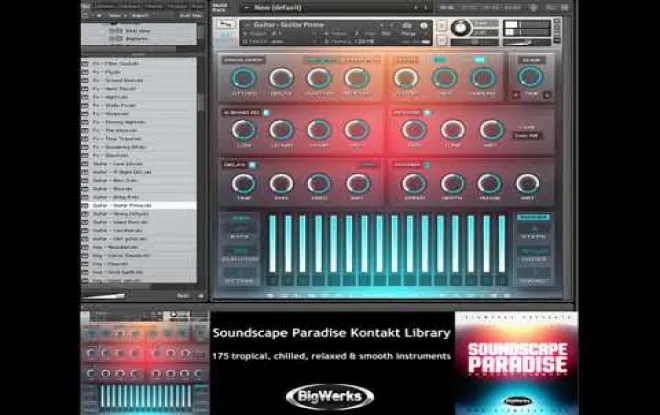Switch to the second envelope tab
Image resolution: width=660 pixels, height=415 pixels.
coord(361,60)
